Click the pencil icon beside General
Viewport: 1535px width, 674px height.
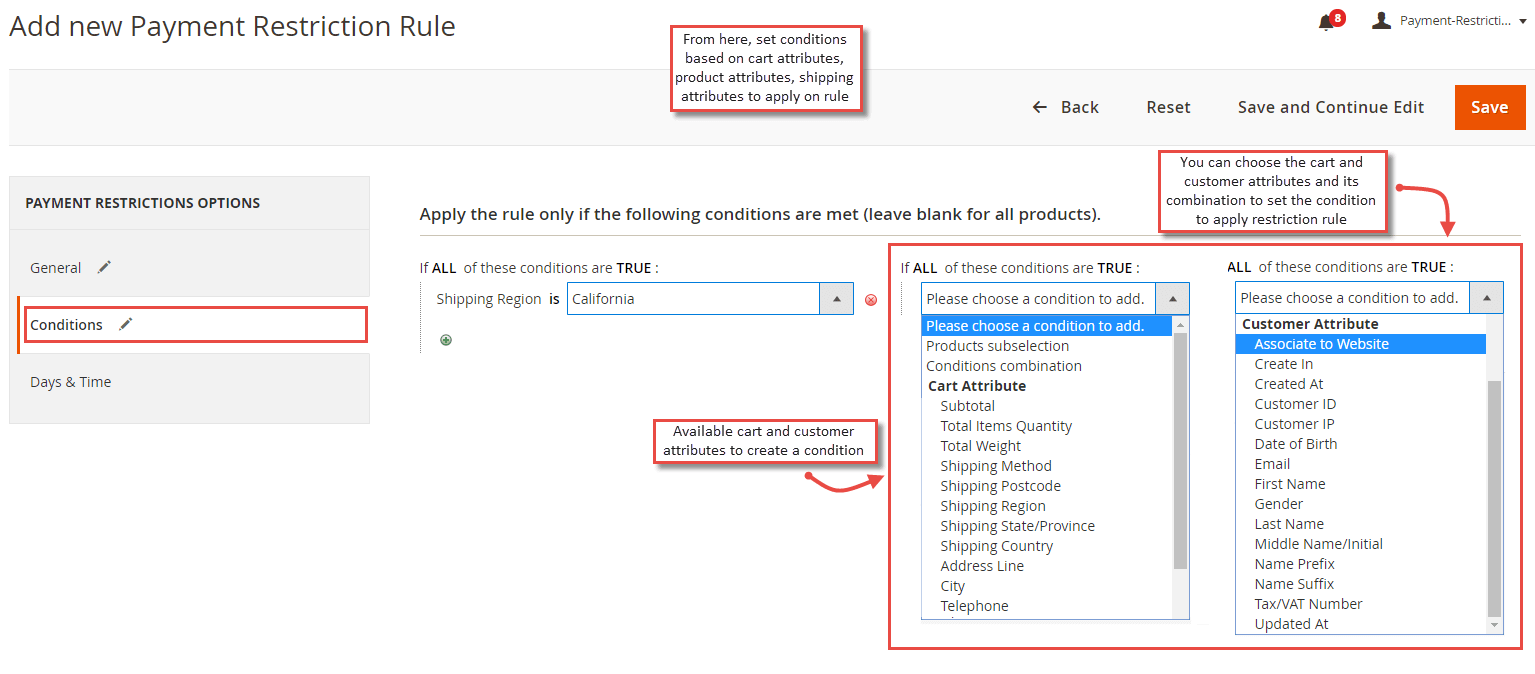103,267
